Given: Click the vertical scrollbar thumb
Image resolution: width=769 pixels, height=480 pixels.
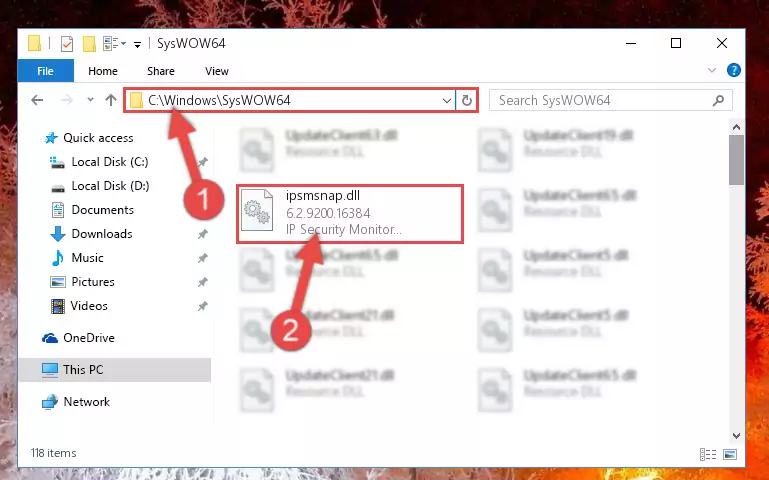Looking at the screenshot, I should coord(736,160).
